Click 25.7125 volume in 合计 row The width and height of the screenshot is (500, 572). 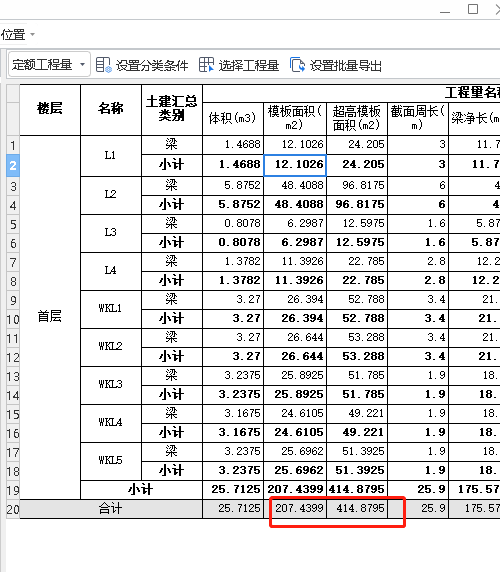233,509
